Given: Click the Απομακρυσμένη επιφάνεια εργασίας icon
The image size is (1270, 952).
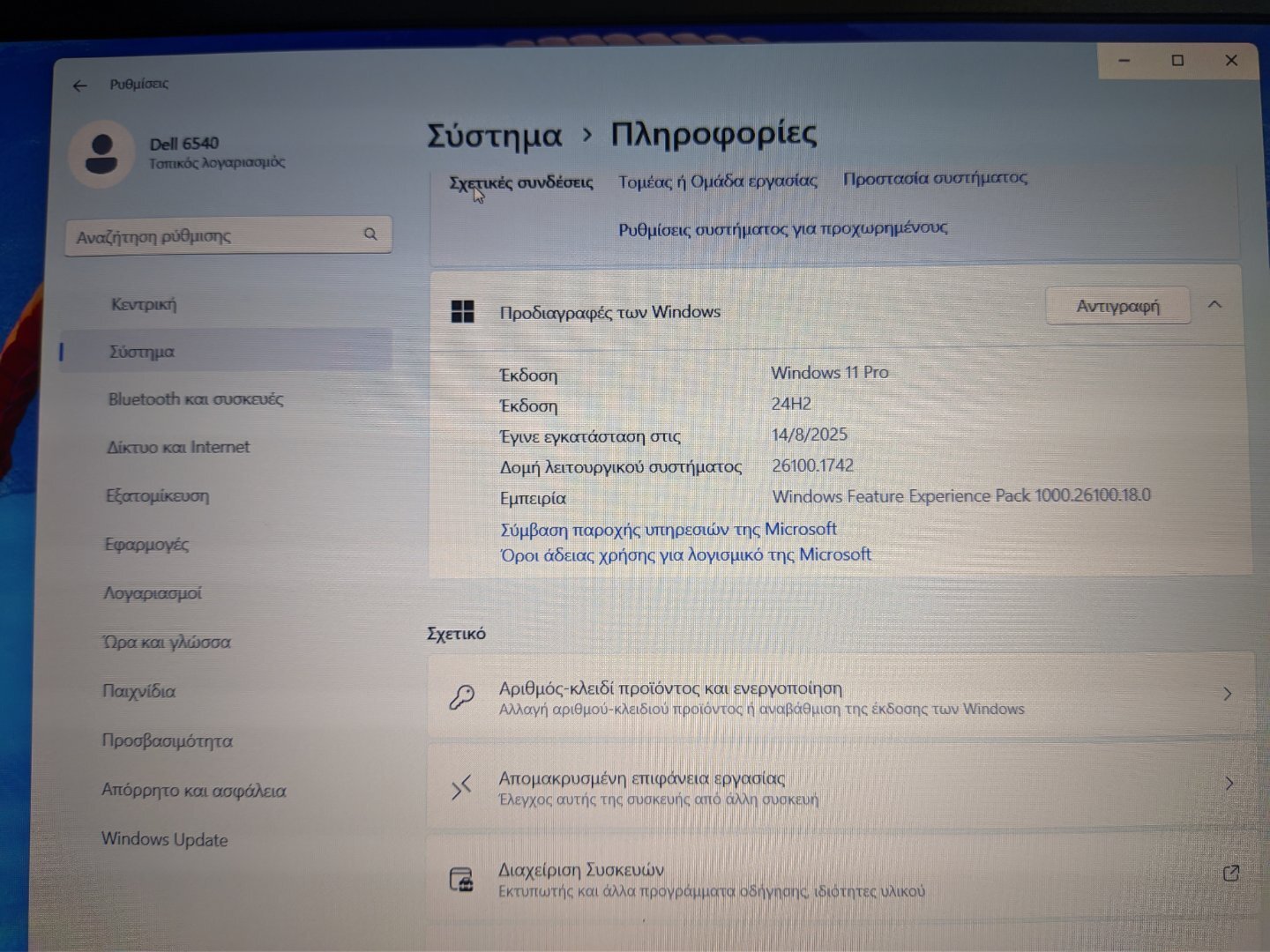Looking at the screenshot, I should 461,787.
